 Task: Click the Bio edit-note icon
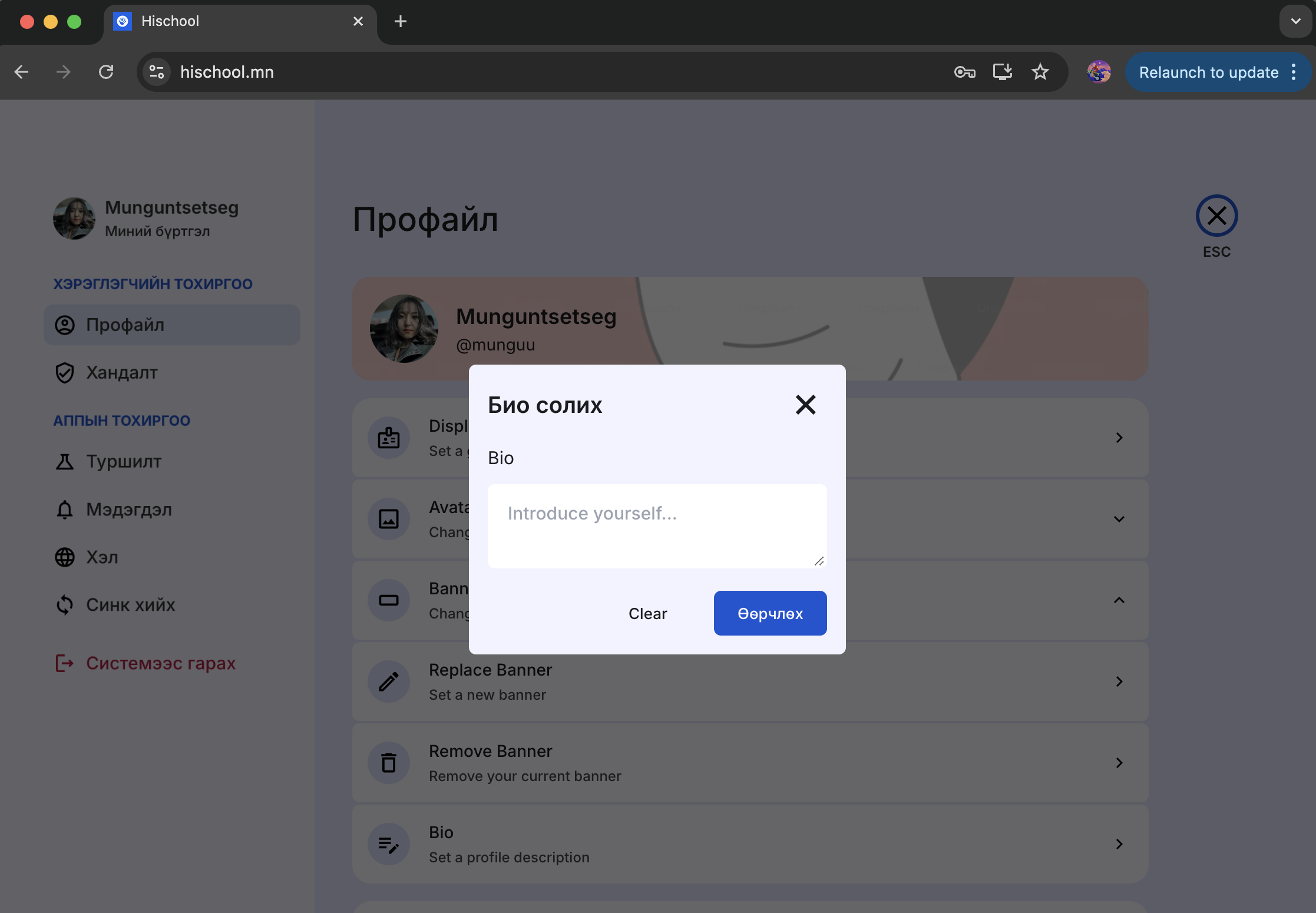pyautogui.click(x=389, y=844)
